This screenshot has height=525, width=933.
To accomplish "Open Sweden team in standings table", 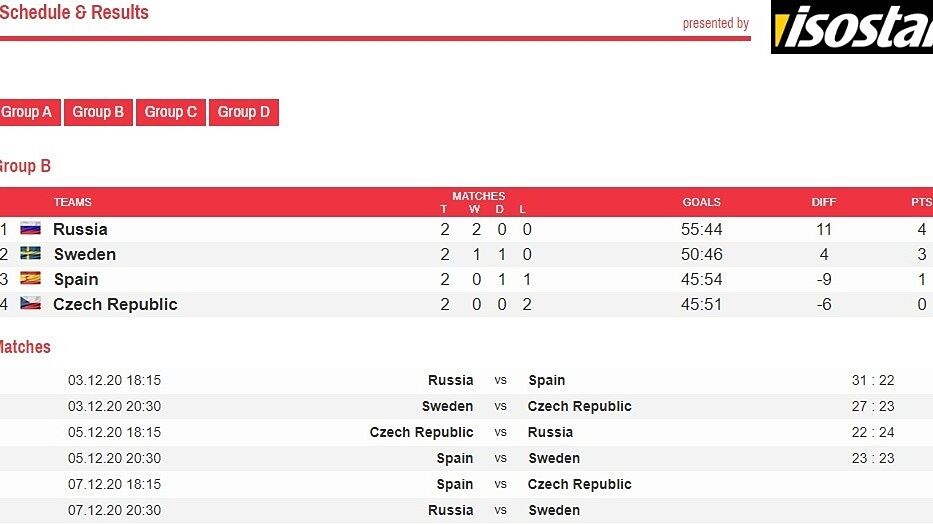I will (x=85, y=254).
